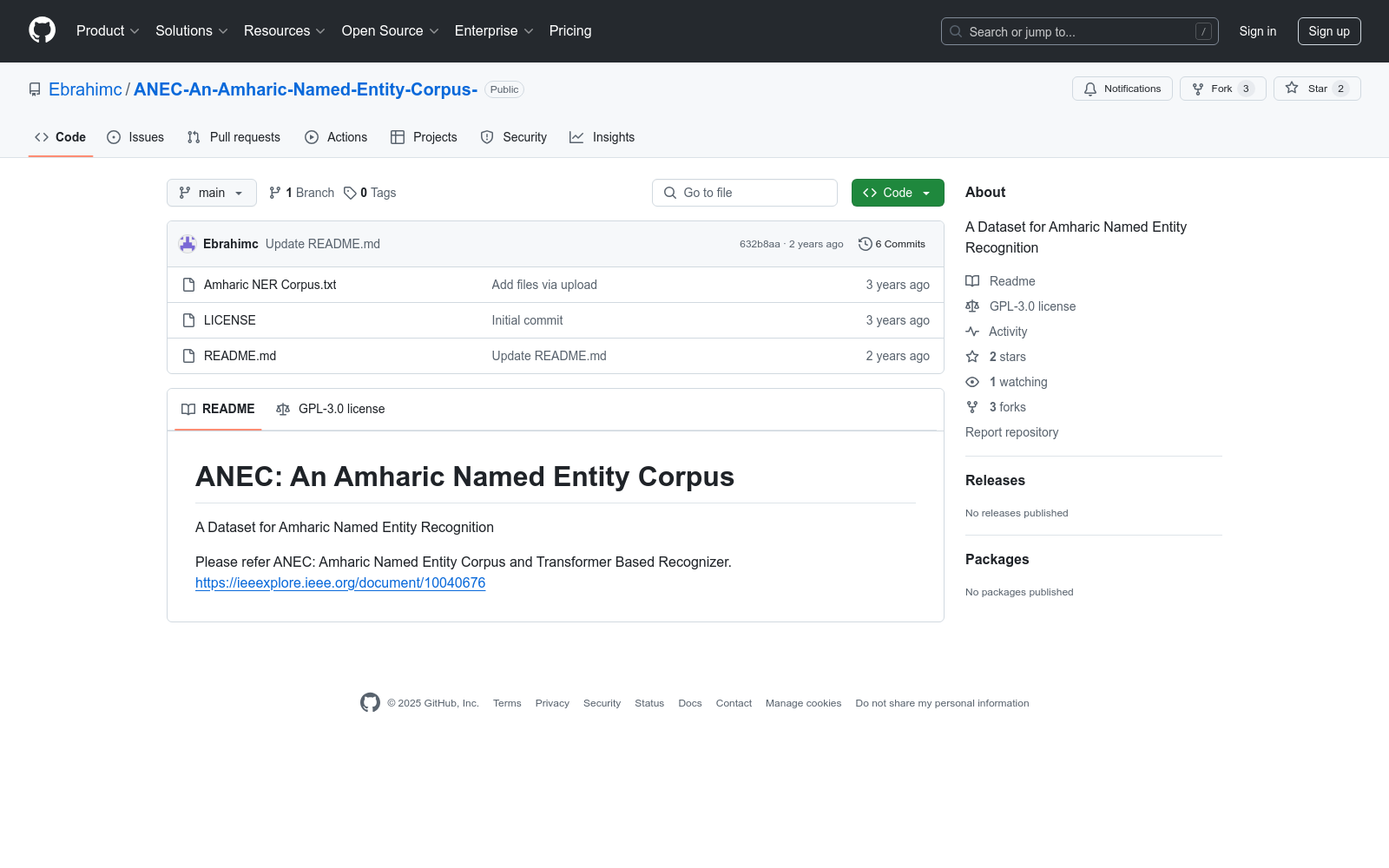1389x868 pixels.
Task: Focus the Go to file input
Action: pos(745,193)
